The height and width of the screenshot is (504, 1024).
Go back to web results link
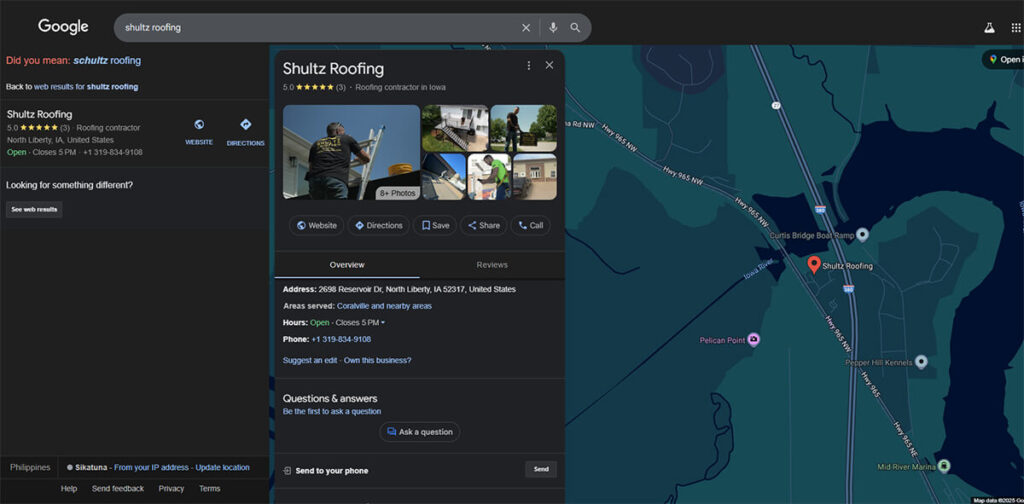click(x=86, y=86)
